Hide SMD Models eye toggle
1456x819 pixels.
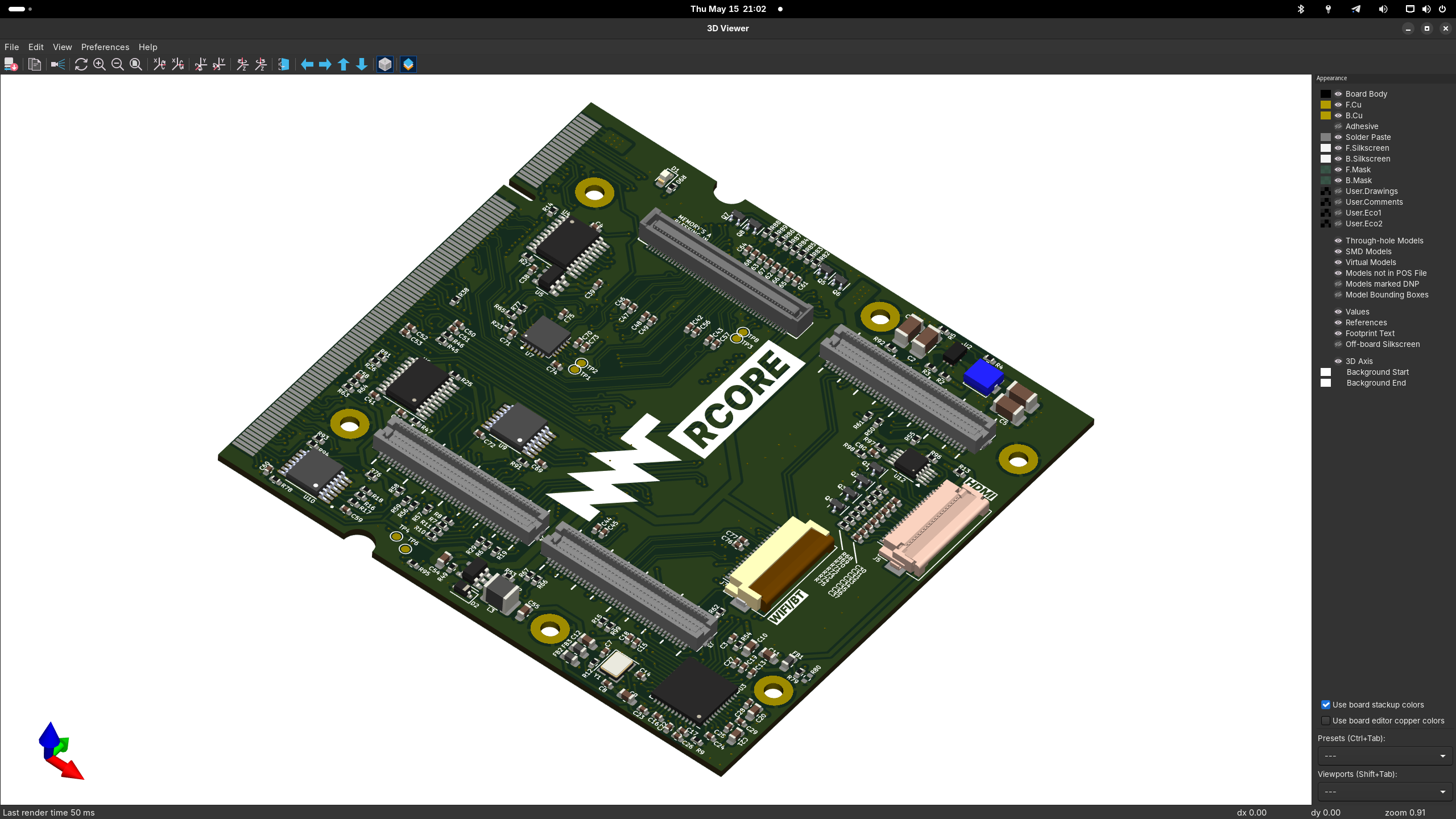click(1338, 251)
